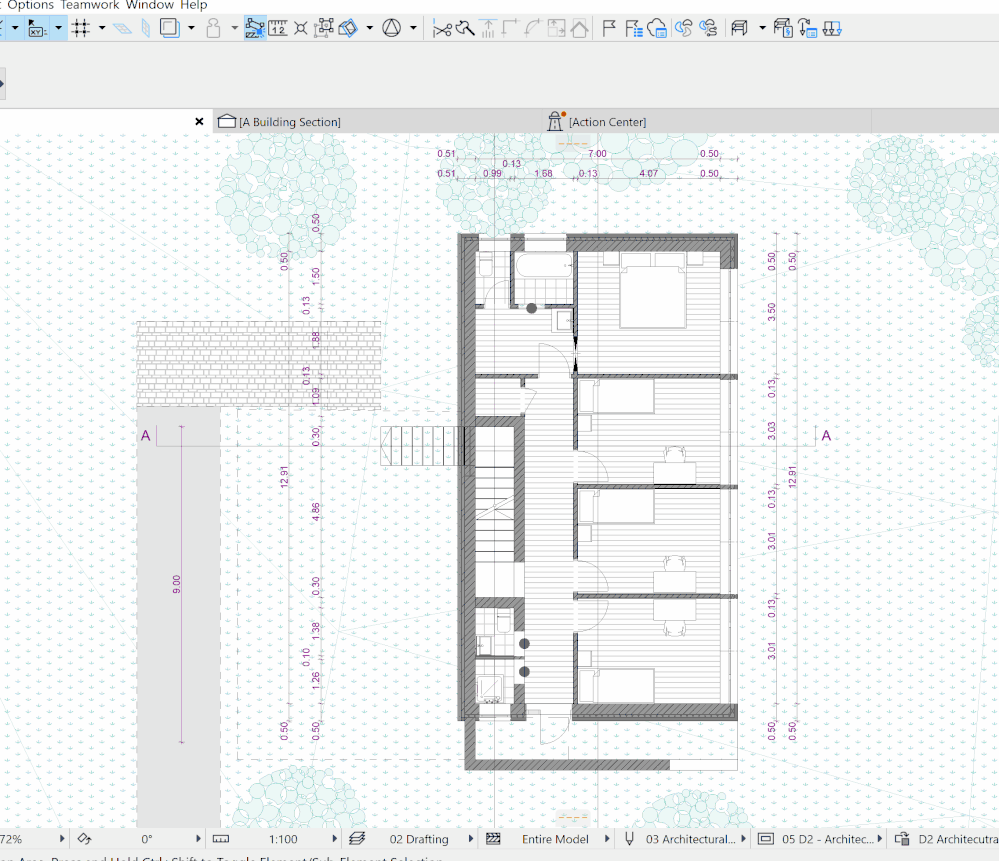Click the Intersect corner icon
The height and width of the screenshot is (861, 999).
coord(510,29)
